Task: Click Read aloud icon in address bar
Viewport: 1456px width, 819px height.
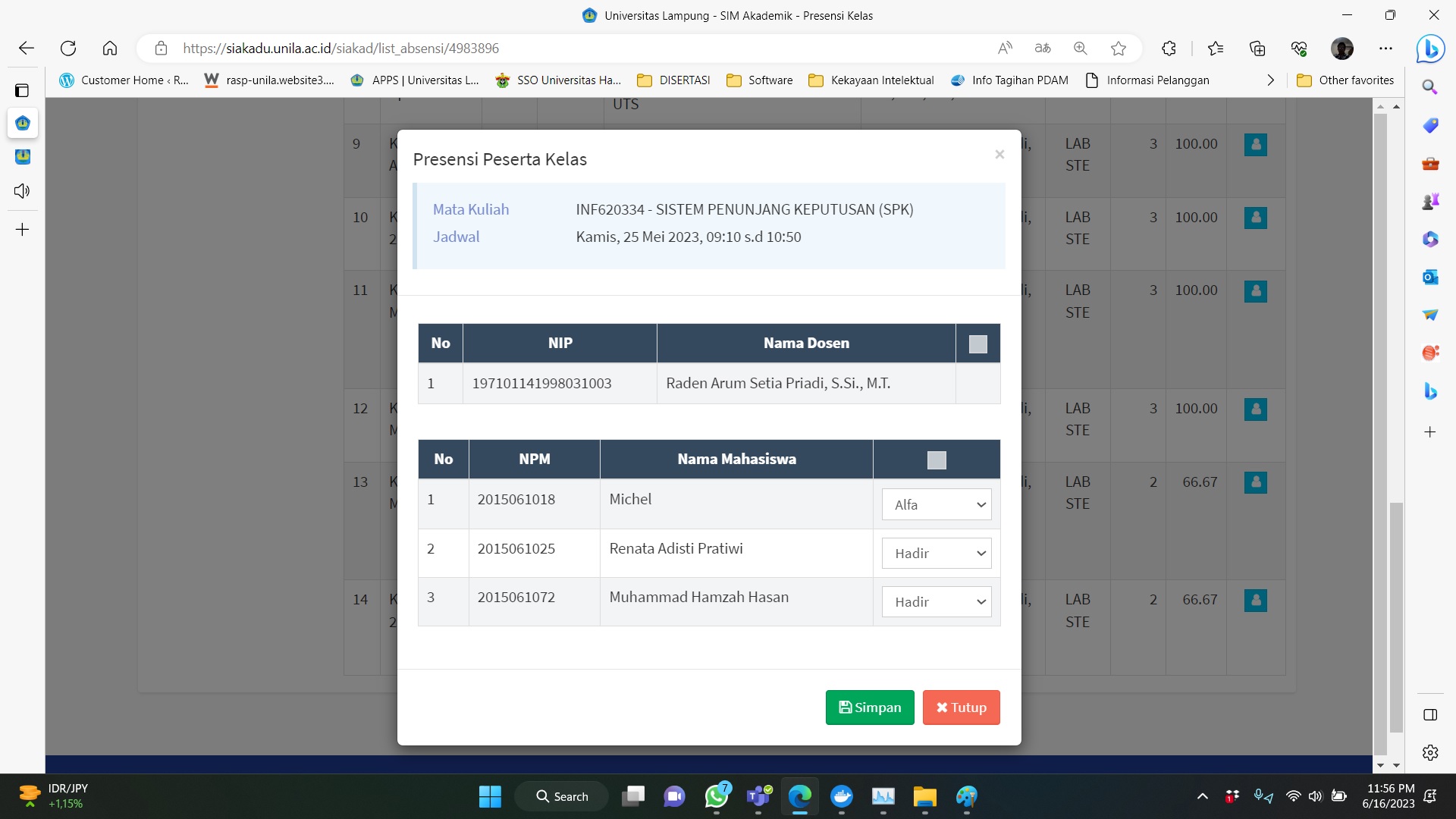Action: click(1005, 49)
